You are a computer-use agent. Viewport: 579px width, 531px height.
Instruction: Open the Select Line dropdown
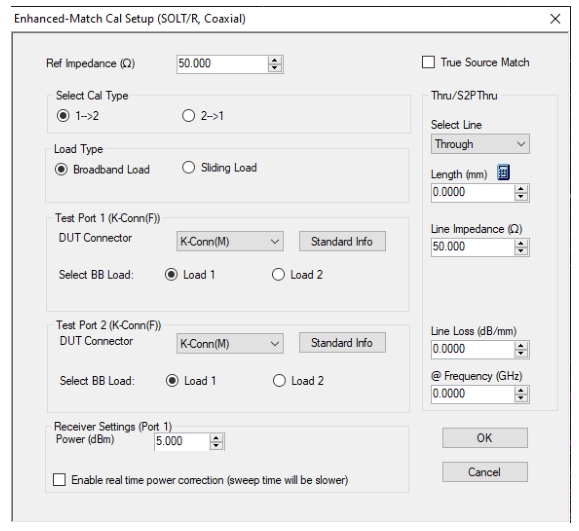[x=480, y=144]
